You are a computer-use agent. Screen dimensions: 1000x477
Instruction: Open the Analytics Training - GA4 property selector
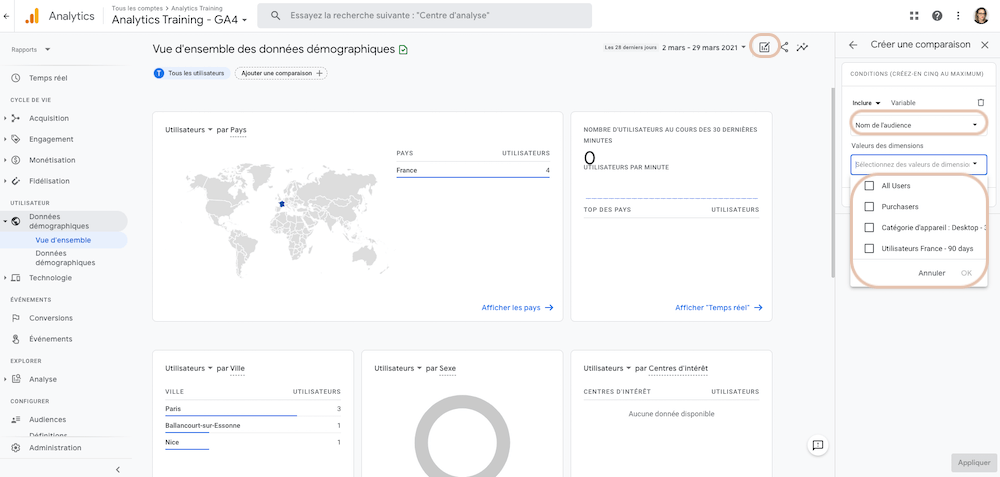[x=179, y=20]
